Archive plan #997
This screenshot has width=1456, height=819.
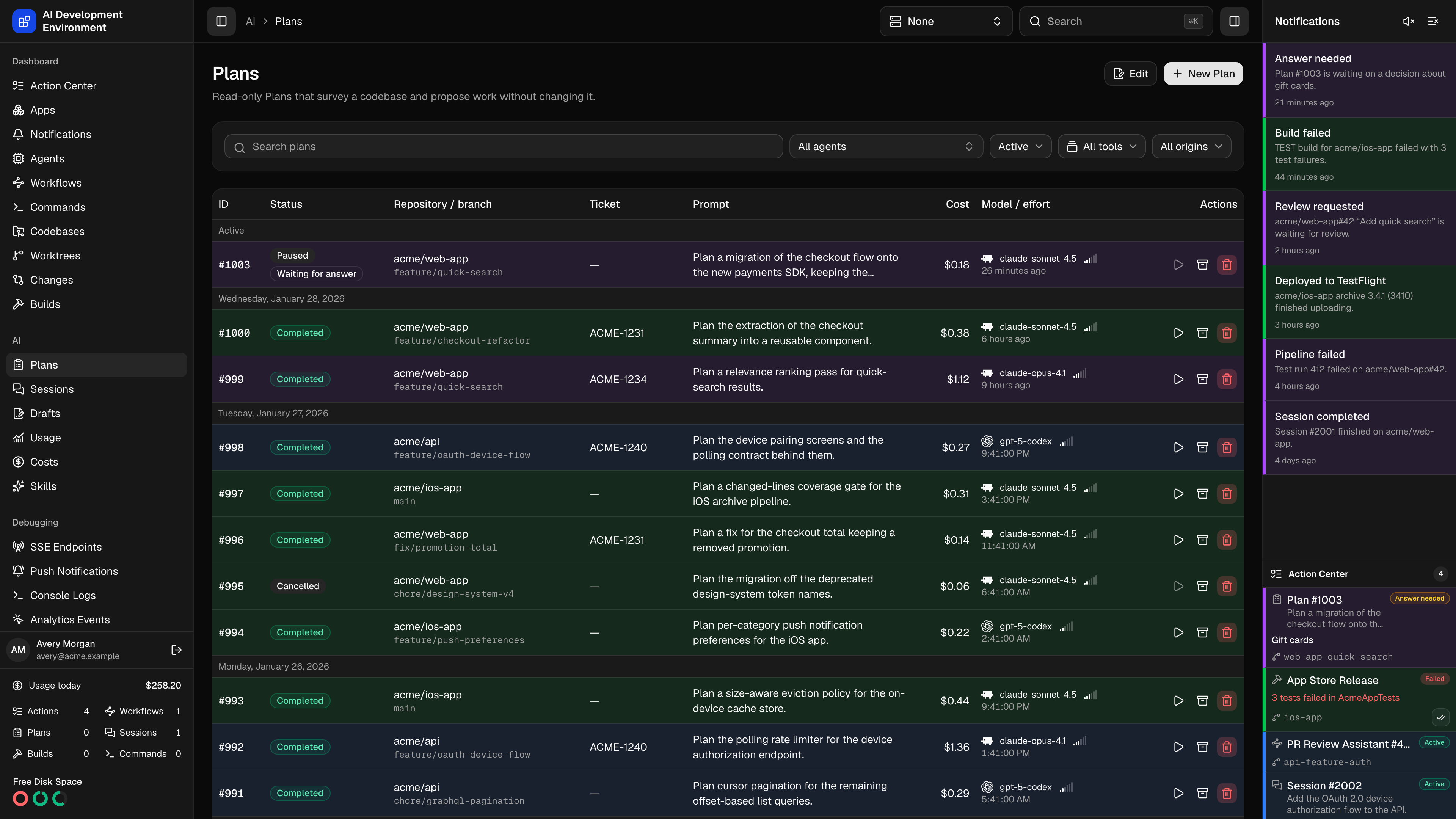[1203, 494]
